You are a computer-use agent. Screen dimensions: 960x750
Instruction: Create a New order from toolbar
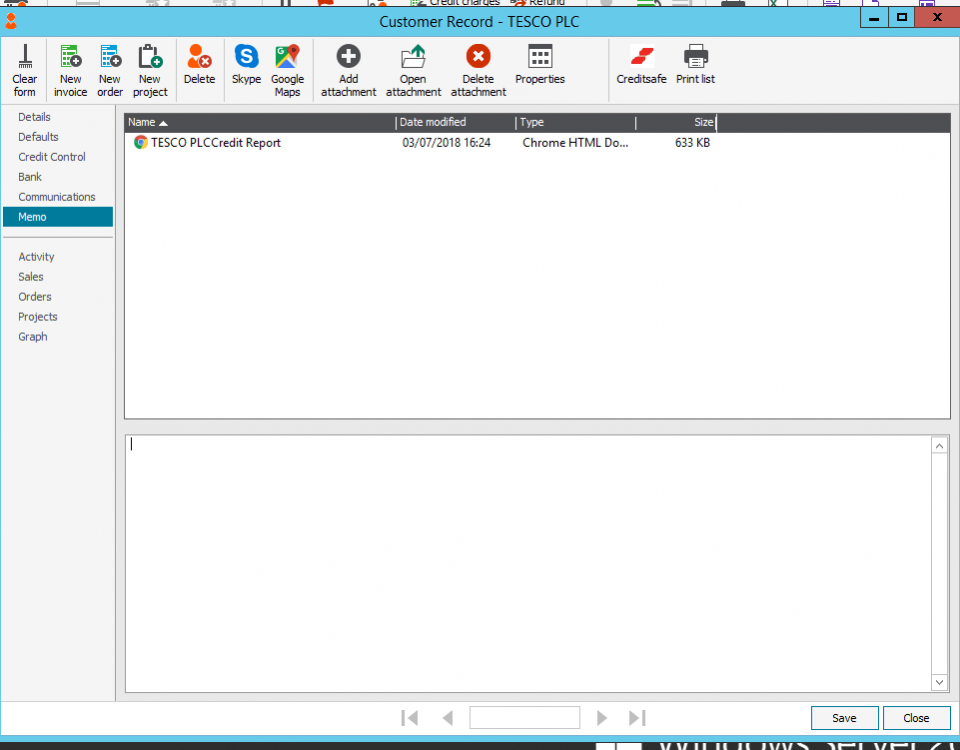point(110,70)
